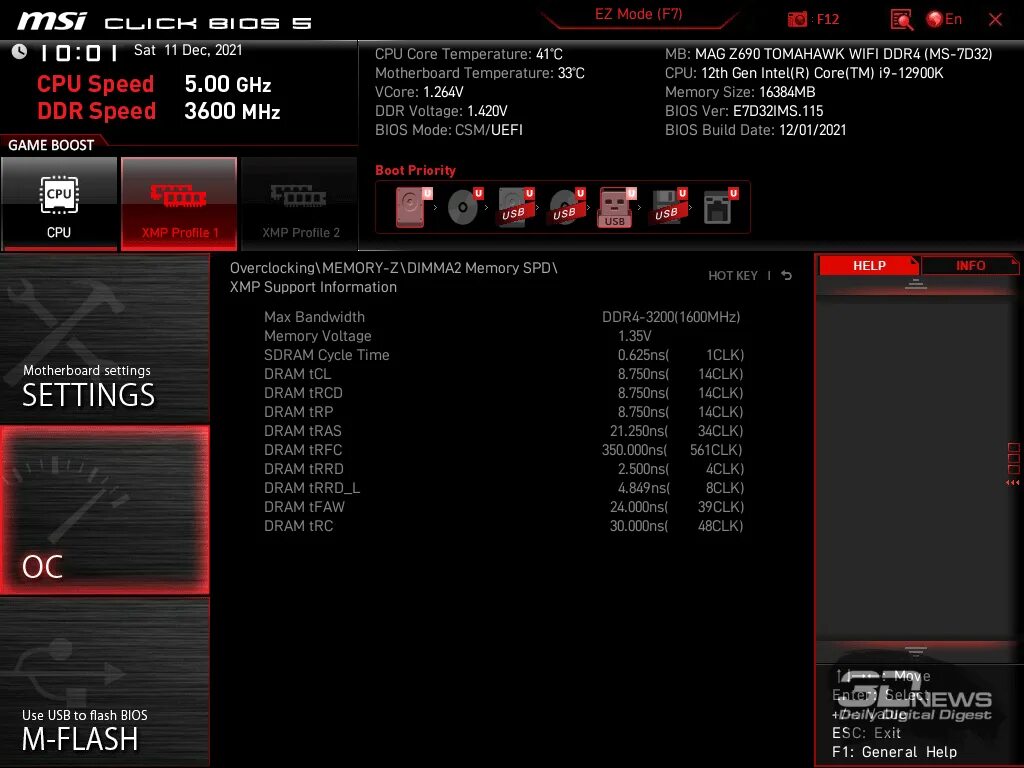Select the DRAM tRRD_L row

tap(504, 487)
